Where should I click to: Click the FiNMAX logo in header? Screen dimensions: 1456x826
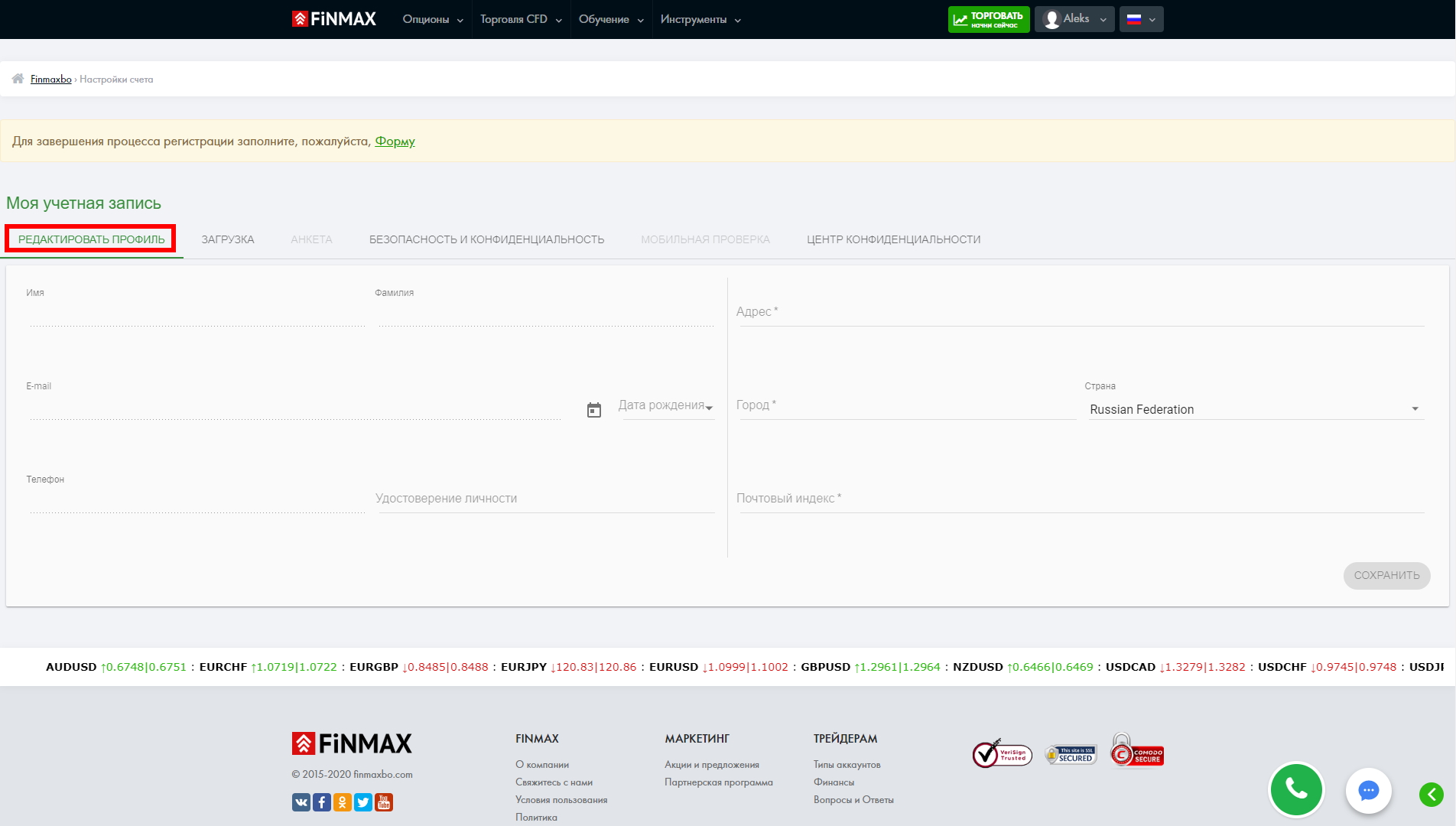click(x=334, y=19)
